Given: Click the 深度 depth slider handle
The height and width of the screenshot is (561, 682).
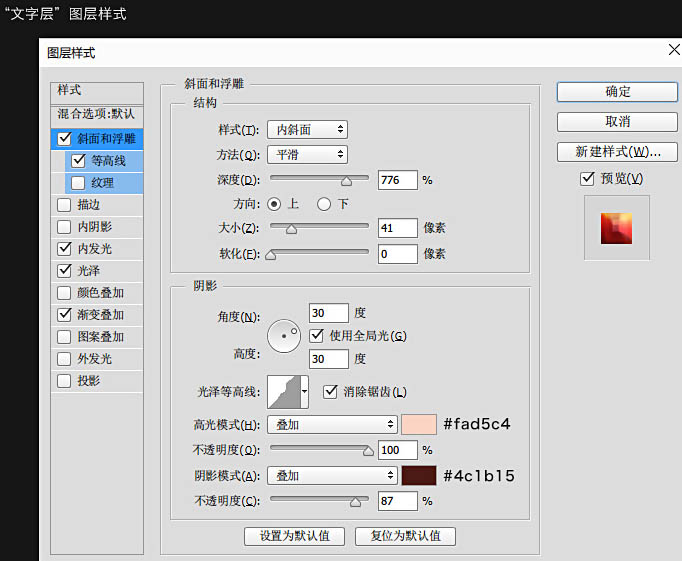Looking at the screenshot, I should point(346,181).
